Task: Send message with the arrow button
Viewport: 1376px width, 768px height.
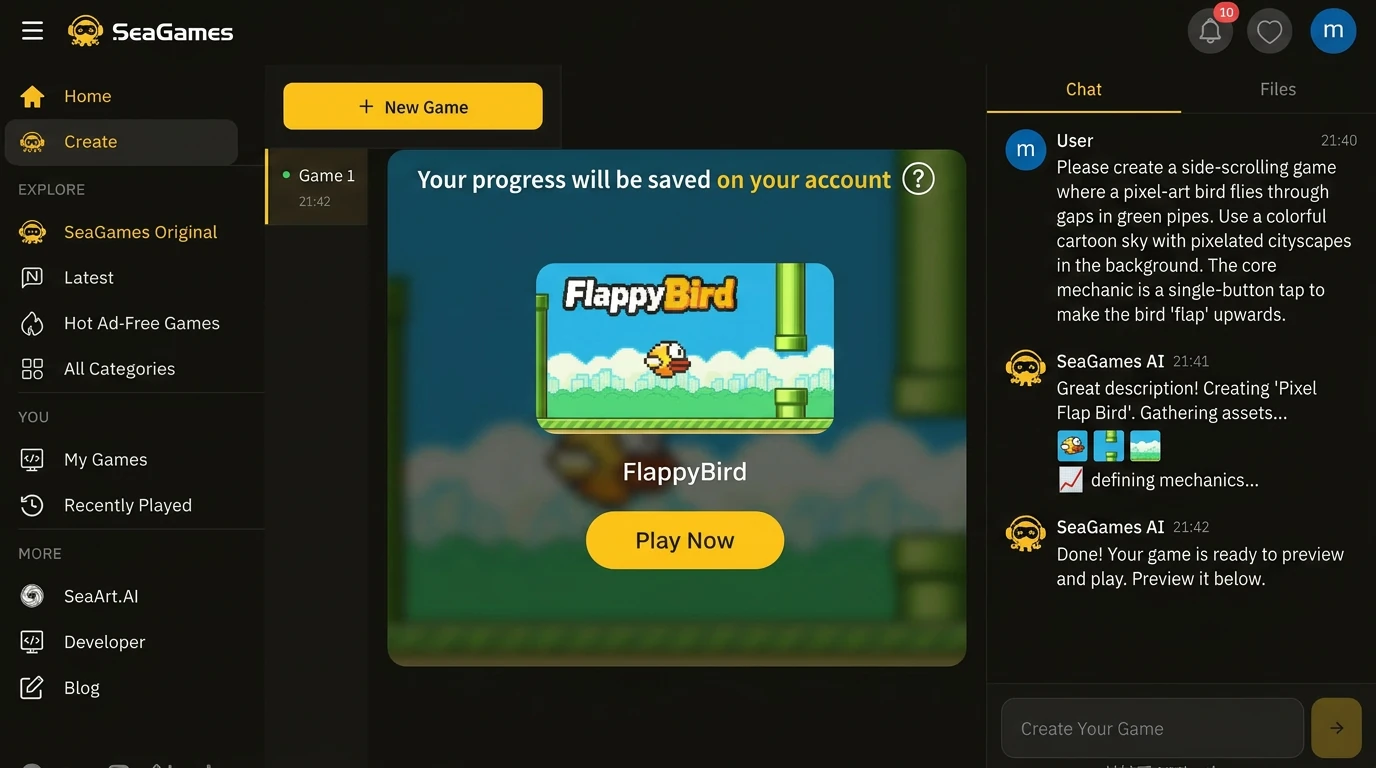Action: pyautogui.click(x=1336, y=728)
